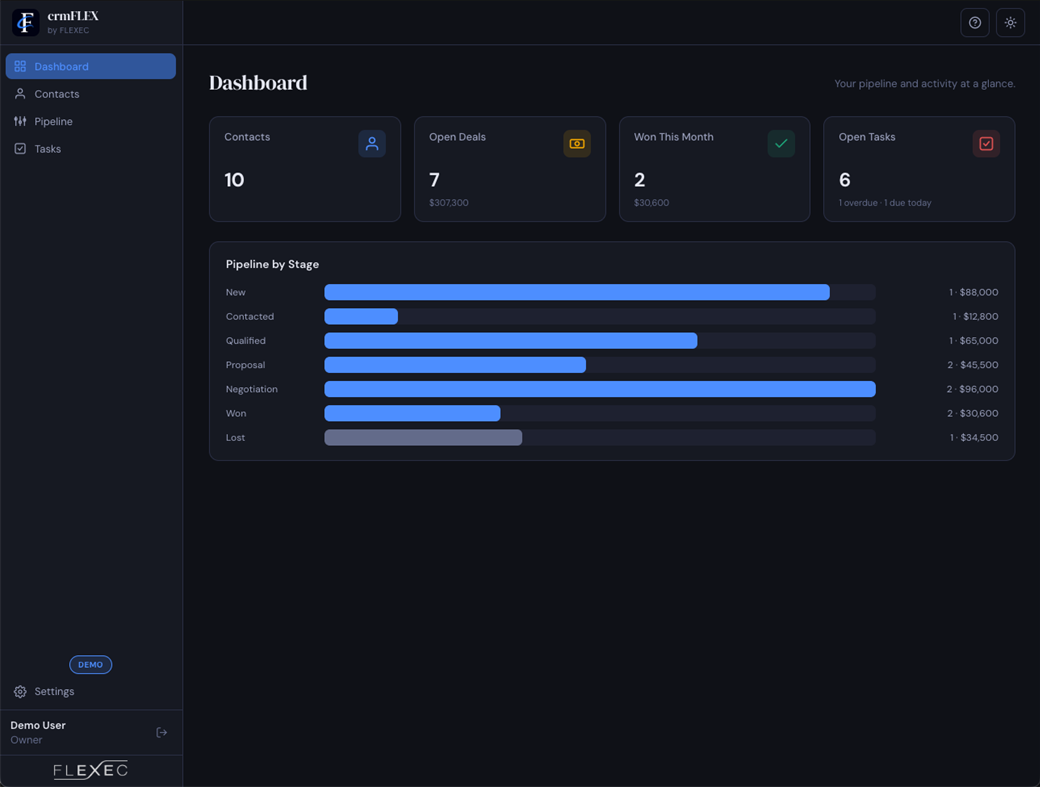Image resolution: width=1040 pixels, height=787 pixels.
Task: Open the Tasks menu item
Action: coord(91,149)
